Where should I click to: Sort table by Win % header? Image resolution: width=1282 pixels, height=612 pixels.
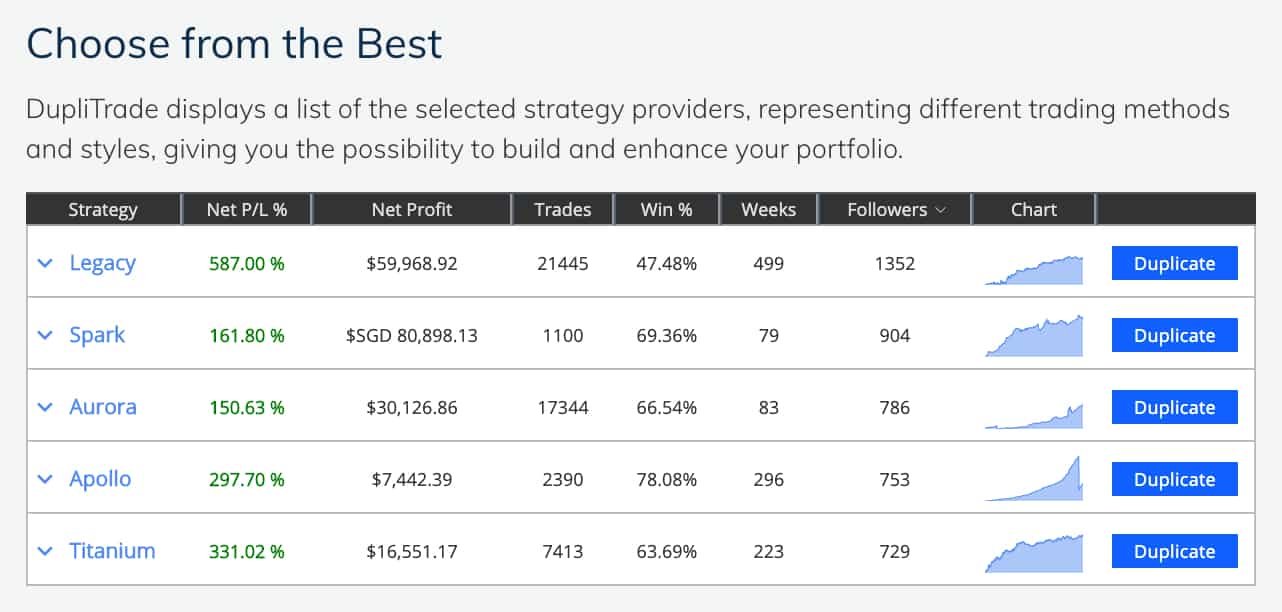(x=667, y=210)
